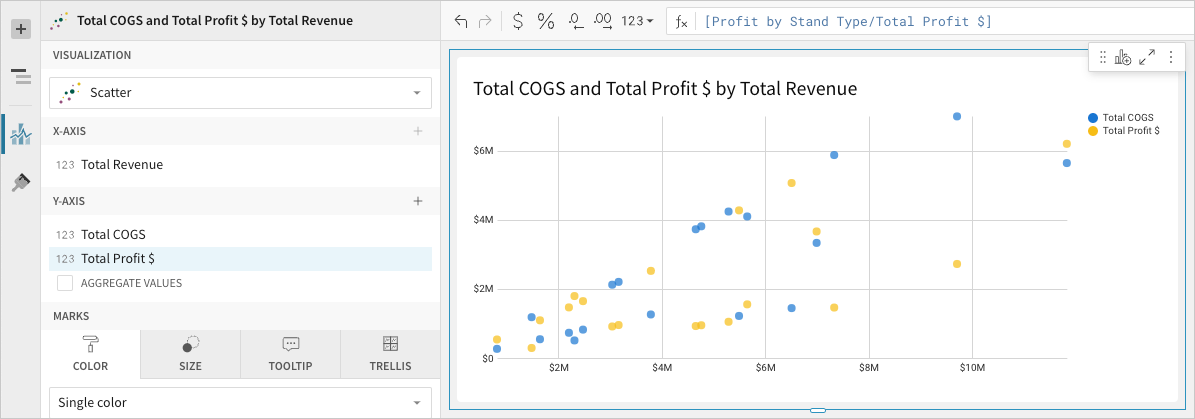The image size is (1195, 419).
Task: Open the format paintbrush panel in sidebar
Action: pos(21,182)
